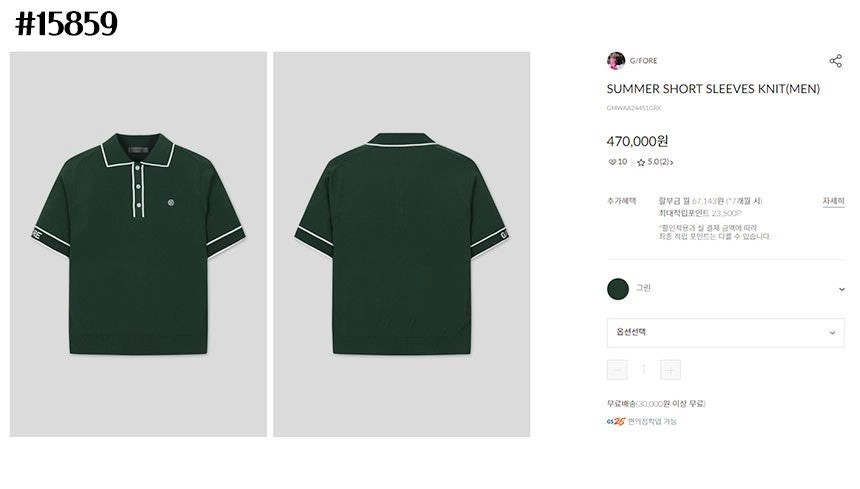Open the 자세히 details link
Image resolution: width=860 pixels, height=489 pixels.
tap(833, 201)
